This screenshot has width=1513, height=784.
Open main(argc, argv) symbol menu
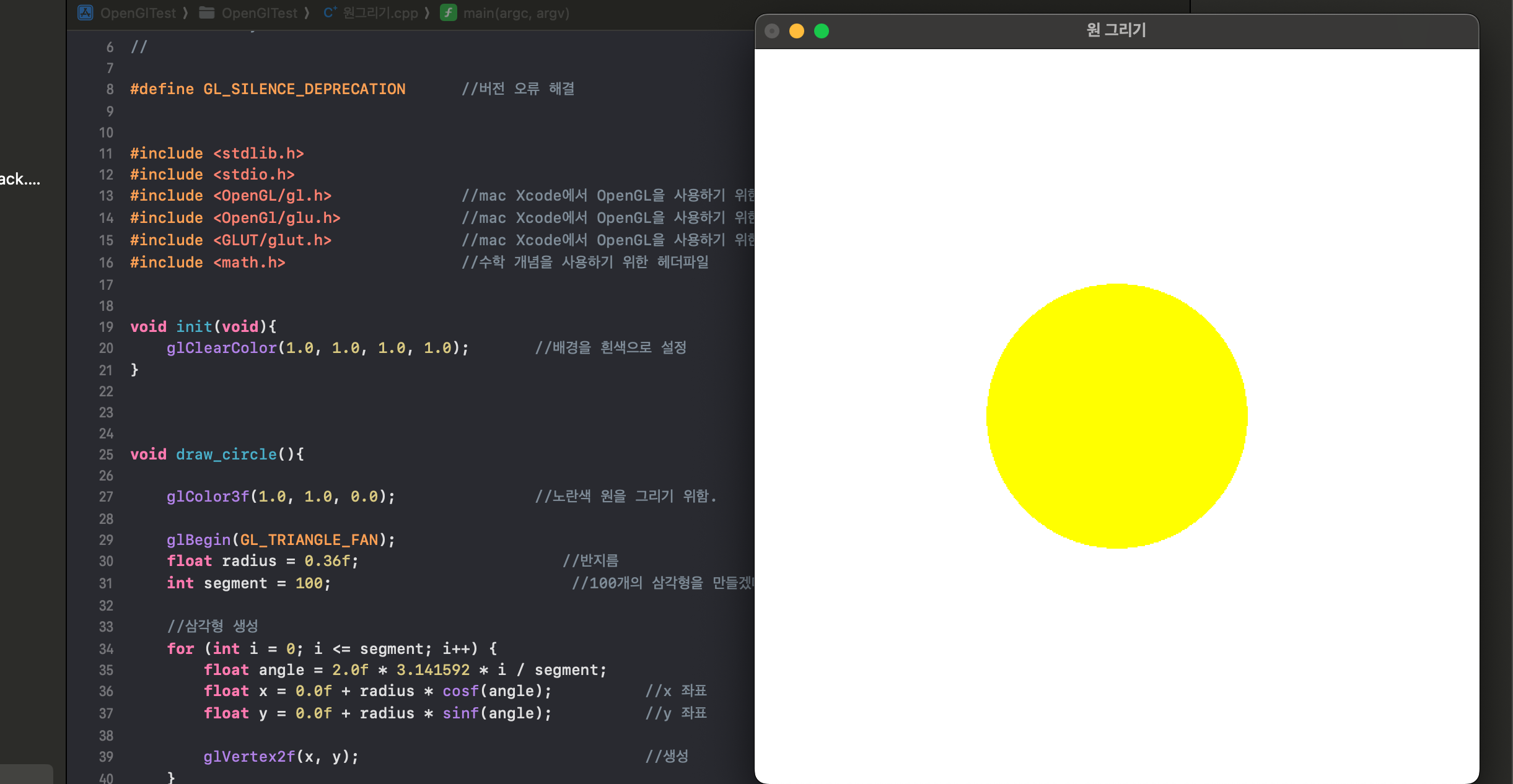516,13
